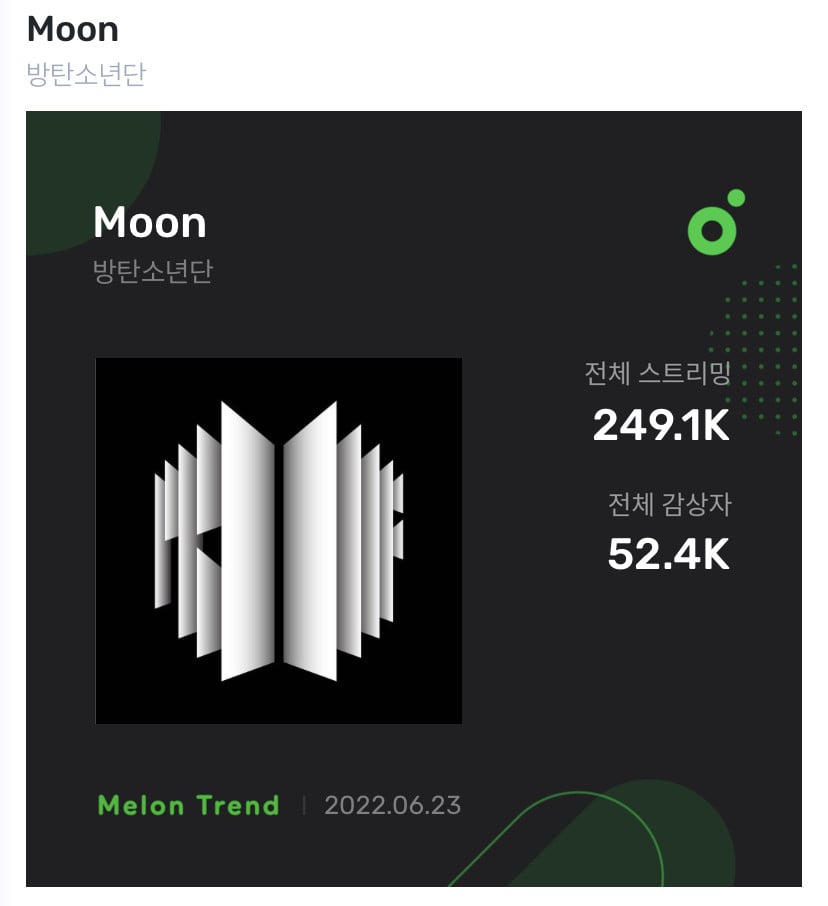The height and width of the screenshot is (906, 828).
Task: Select the 전체 스트리밍 label
Action: [658, 373]
